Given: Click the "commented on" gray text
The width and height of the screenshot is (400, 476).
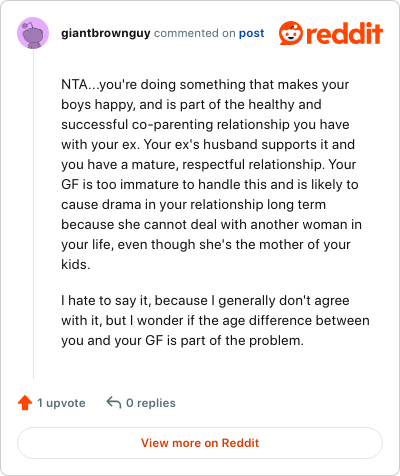Looking at the screenshot, I should (x=195, y=33).
